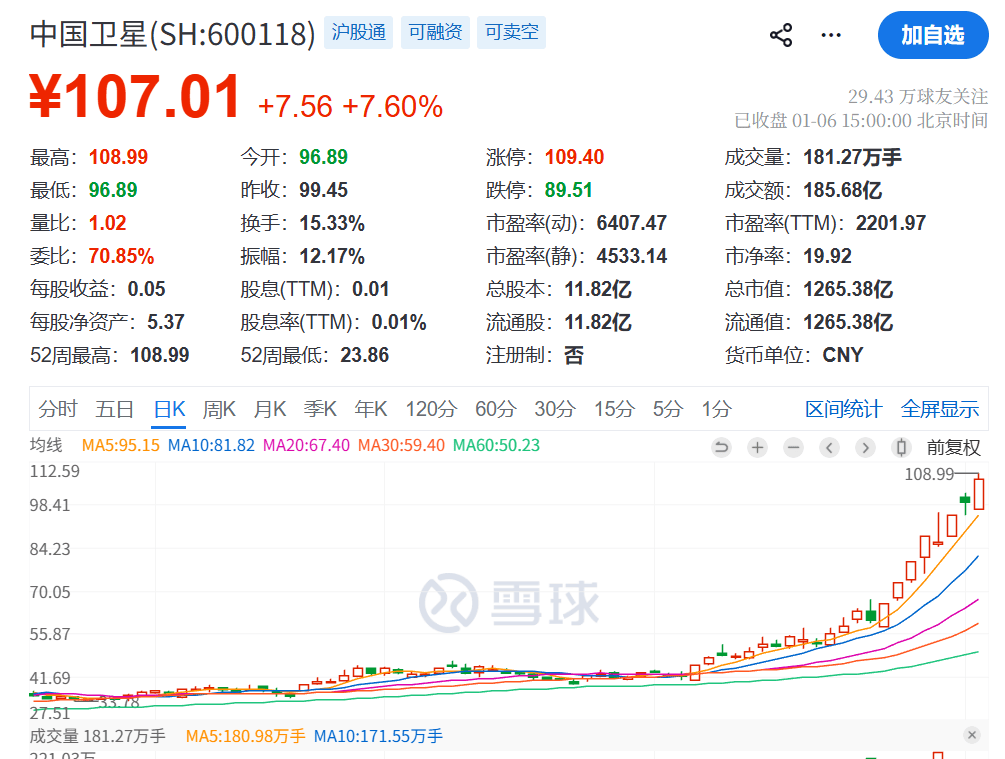Viewport: 1005px width, 759px height.
Task: Click the share icon near 加自选
Action: (x=781, y=33)
